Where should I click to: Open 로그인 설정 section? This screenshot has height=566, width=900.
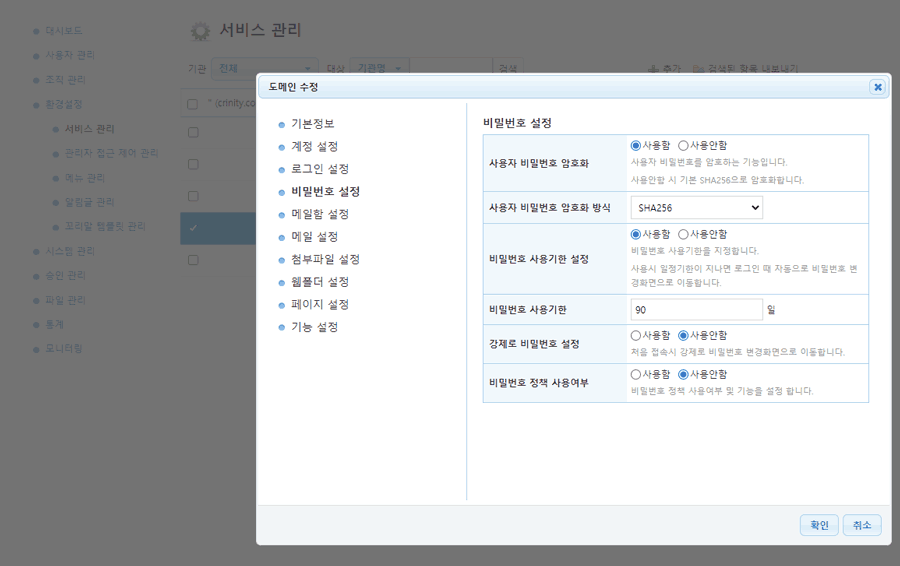[x=320, y=169]
